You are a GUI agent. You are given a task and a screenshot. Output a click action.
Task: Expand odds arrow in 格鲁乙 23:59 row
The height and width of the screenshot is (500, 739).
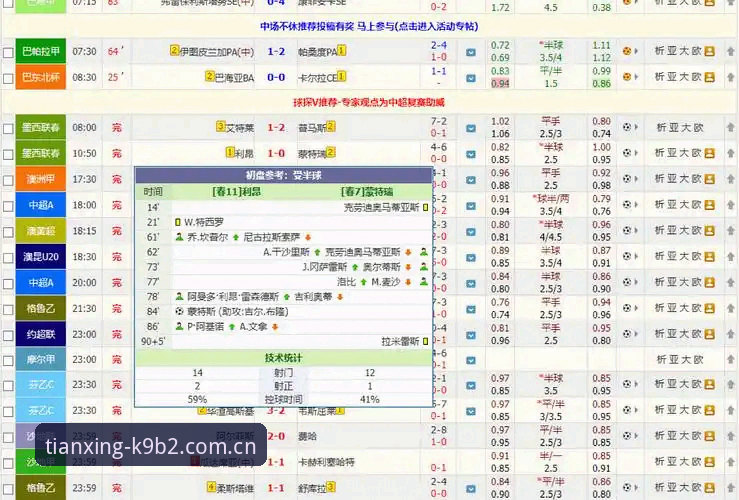636,487
